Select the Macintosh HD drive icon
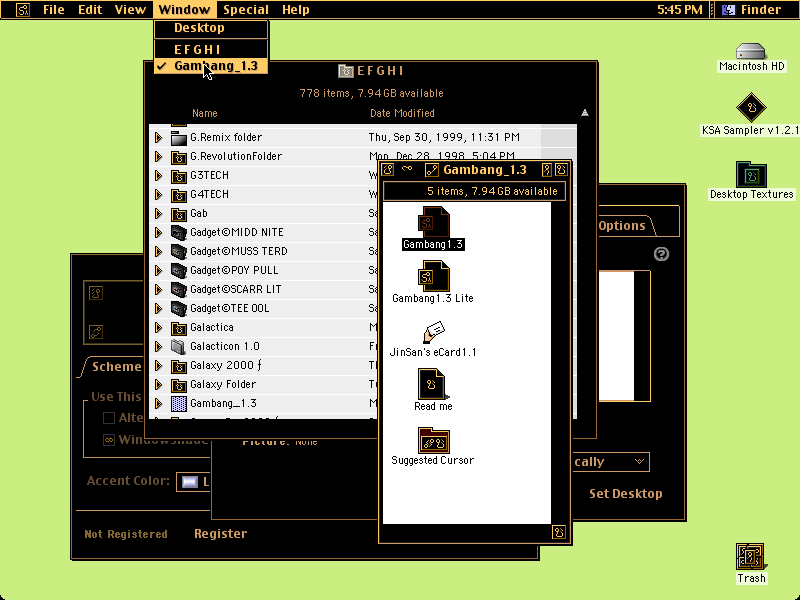This screenshot has height=600, width=800. coord(751,51)
